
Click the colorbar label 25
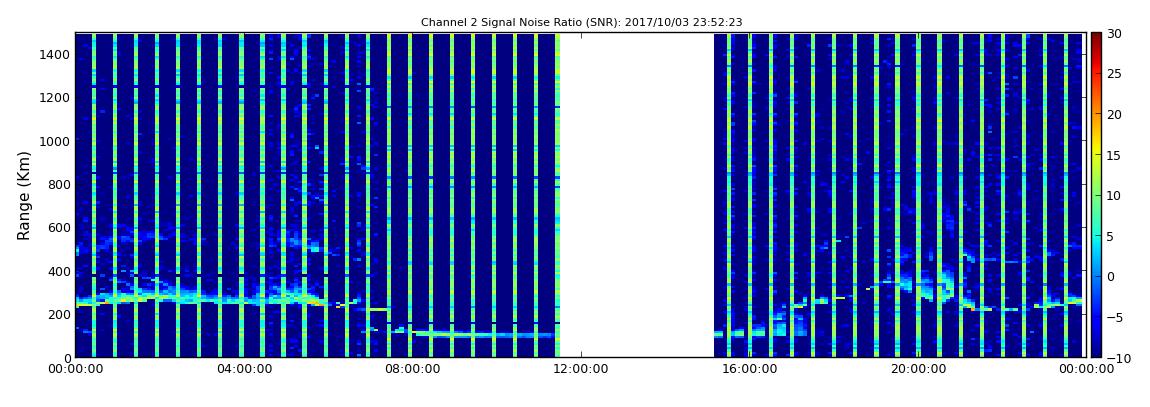tap(1113, 74)
